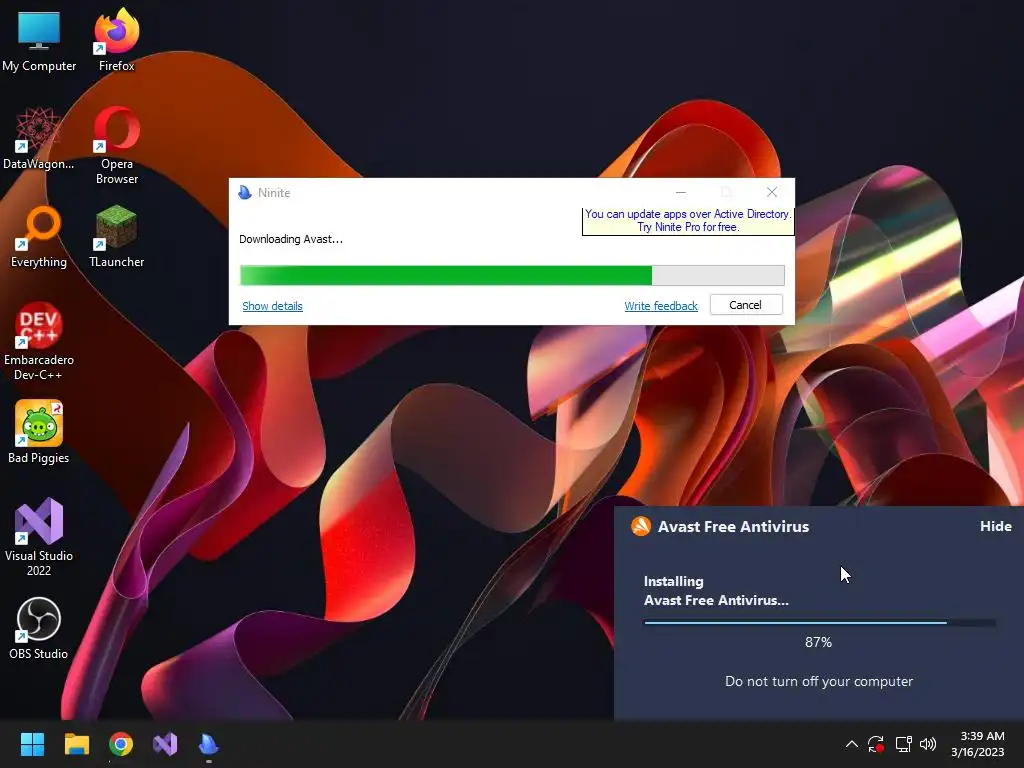Click Do not turn off your computer text
This screenshot has width=1024, height=768.
point(819,681)
